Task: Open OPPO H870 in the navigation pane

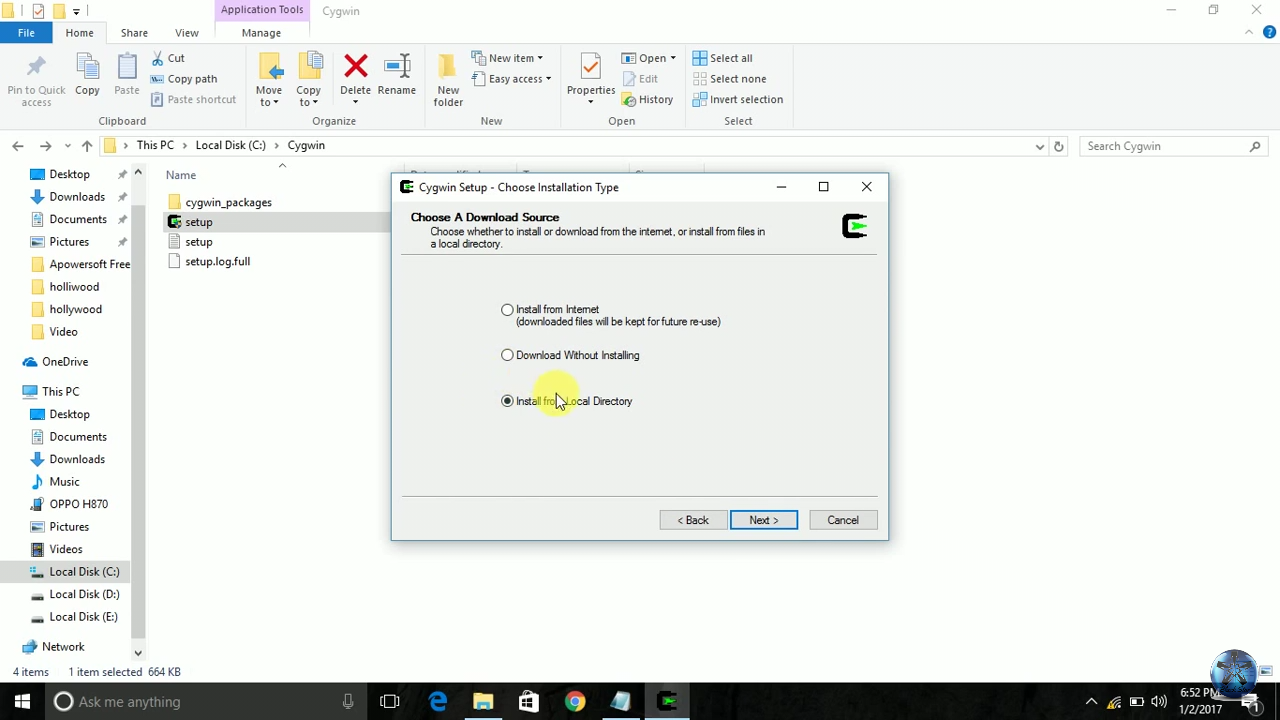Action: tap(78, 504)
